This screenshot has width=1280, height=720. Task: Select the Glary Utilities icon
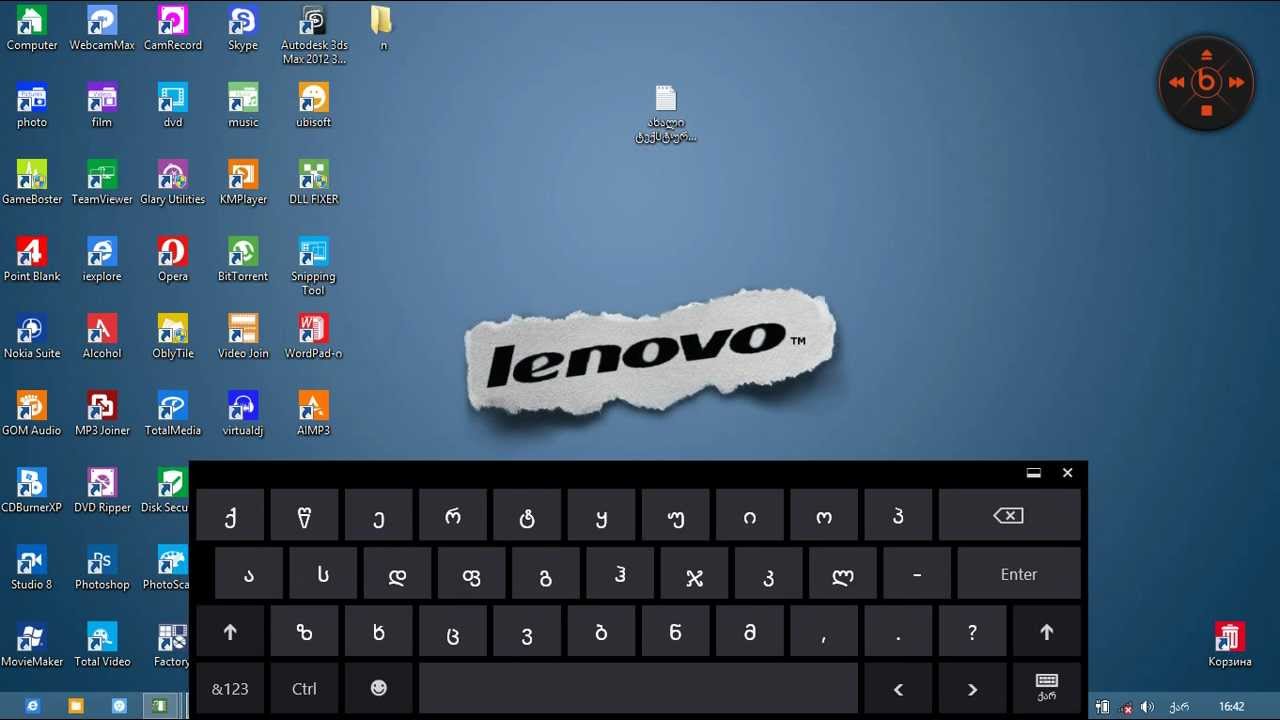pos(173,182)
